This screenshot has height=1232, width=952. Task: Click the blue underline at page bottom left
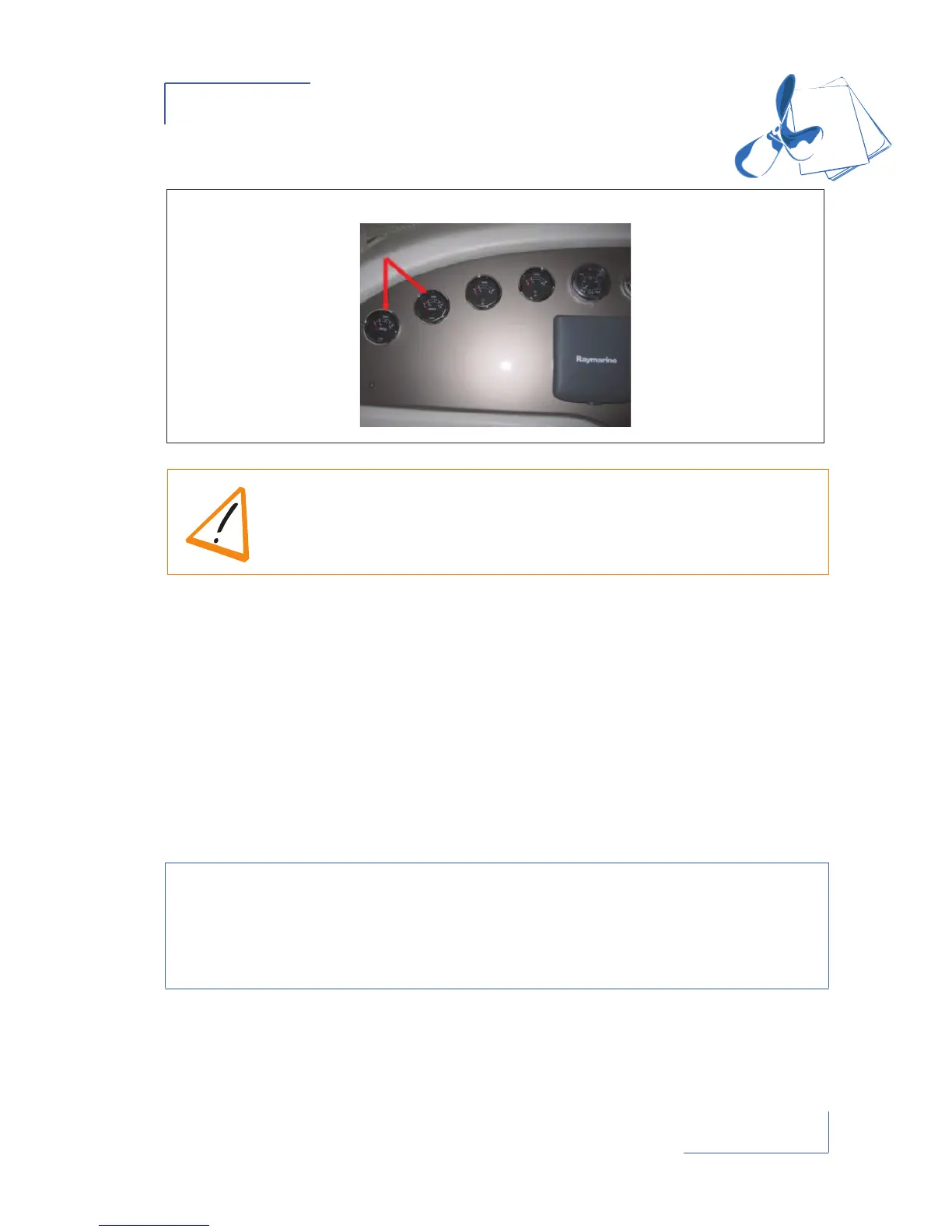(154, 1226)
